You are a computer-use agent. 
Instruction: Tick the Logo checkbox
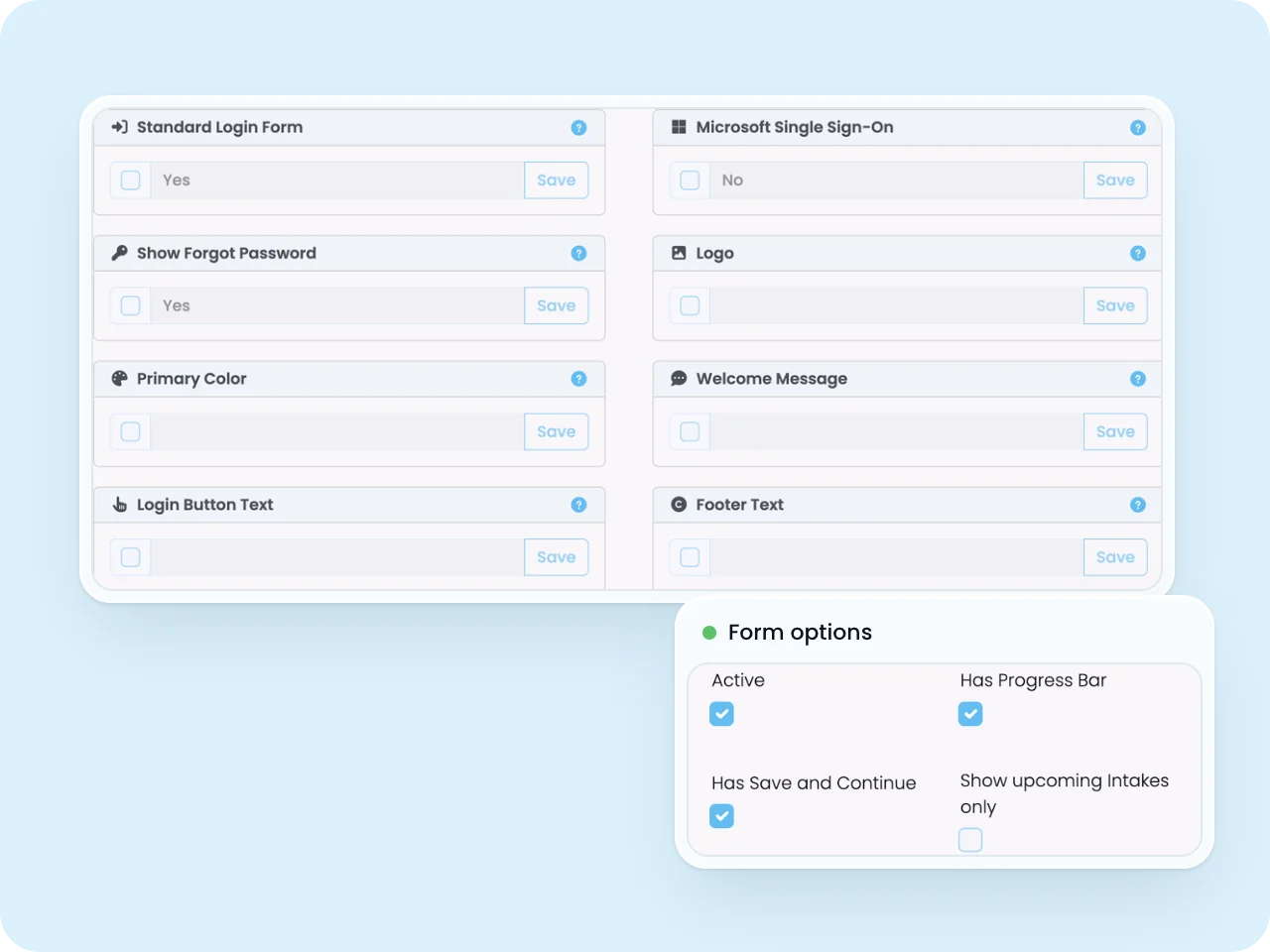pos(690,305)
